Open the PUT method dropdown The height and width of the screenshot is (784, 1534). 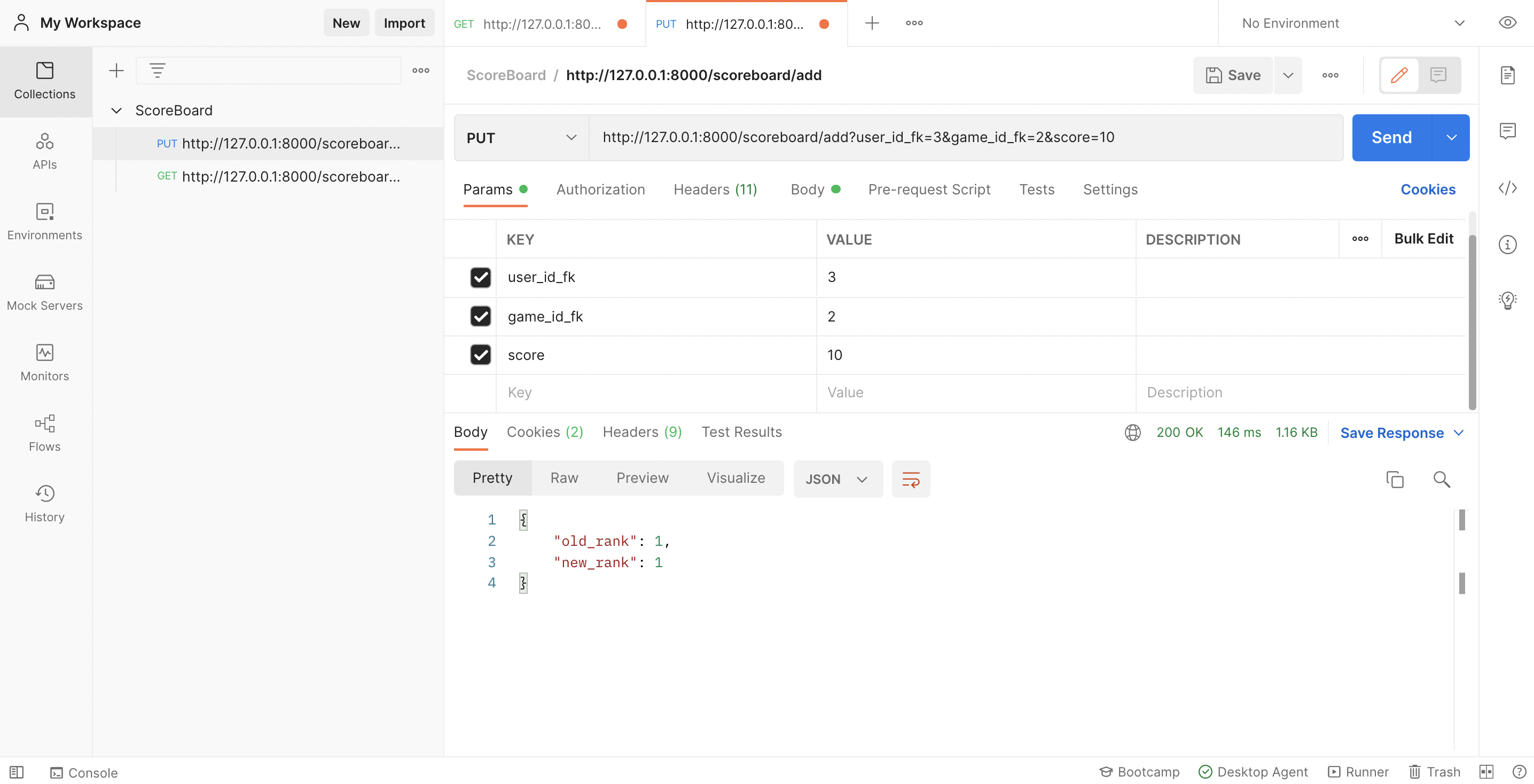[x=520, y=137]
